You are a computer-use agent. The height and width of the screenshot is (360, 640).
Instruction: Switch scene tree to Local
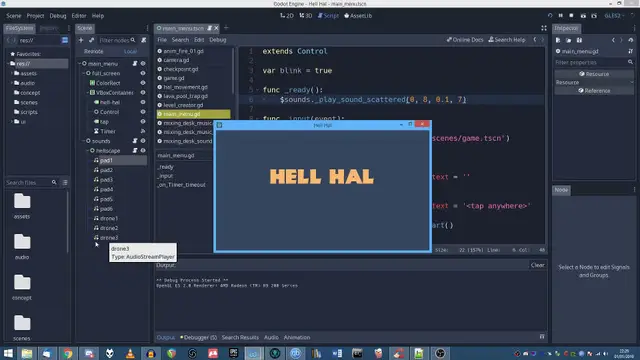(x=130, y=51)
